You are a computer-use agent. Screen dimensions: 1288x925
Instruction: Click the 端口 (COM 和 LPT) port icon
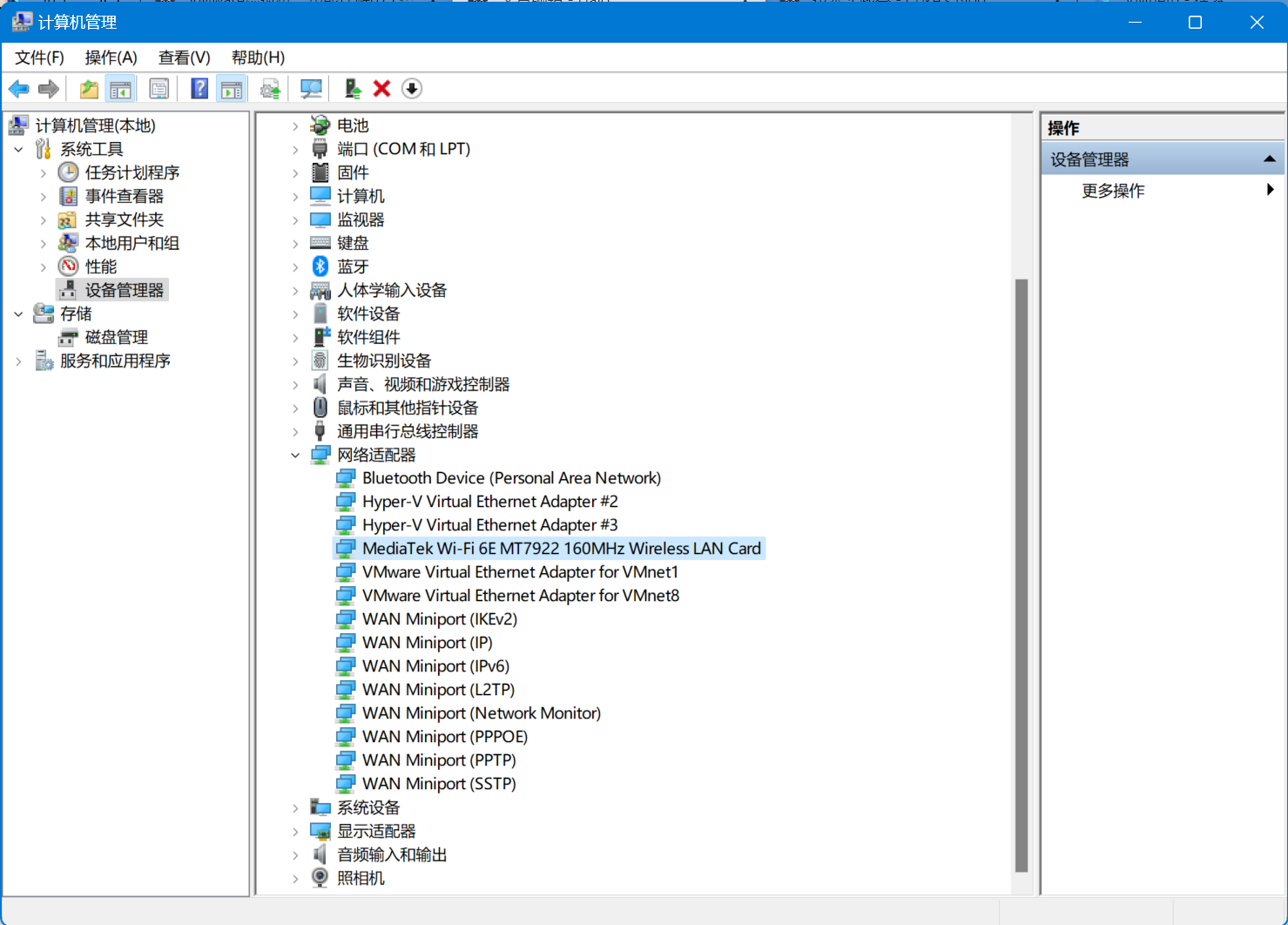(x=320, y=149)
